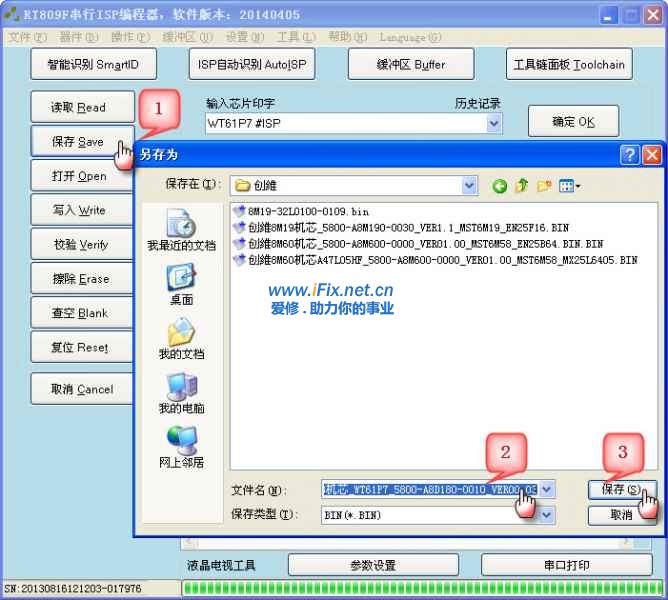The image size is (668, 600).
Task: Jump to 桌面 in the places bar
Action: (x=181, y=284)
